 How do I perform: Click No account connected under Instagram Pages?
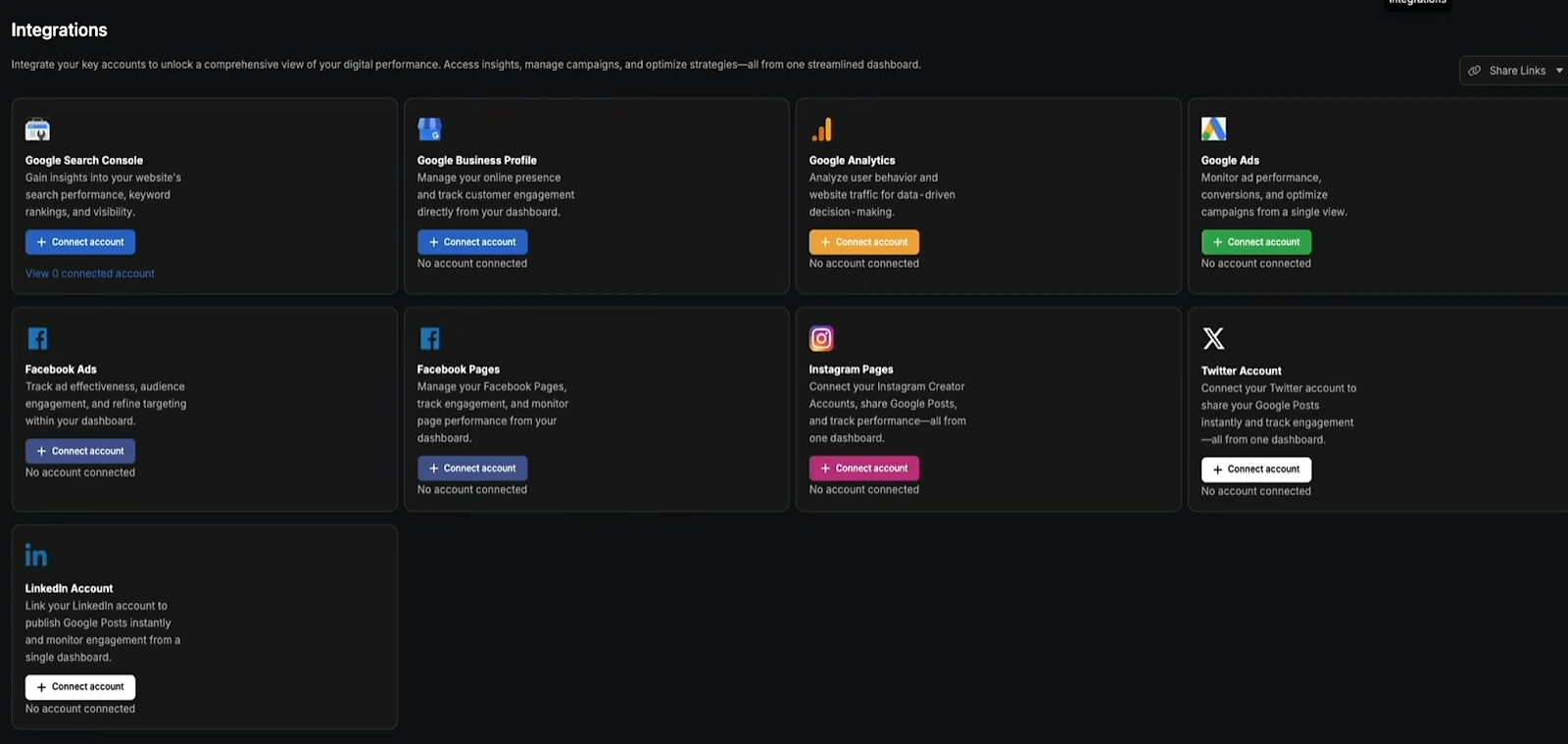[x=864, y=490]
